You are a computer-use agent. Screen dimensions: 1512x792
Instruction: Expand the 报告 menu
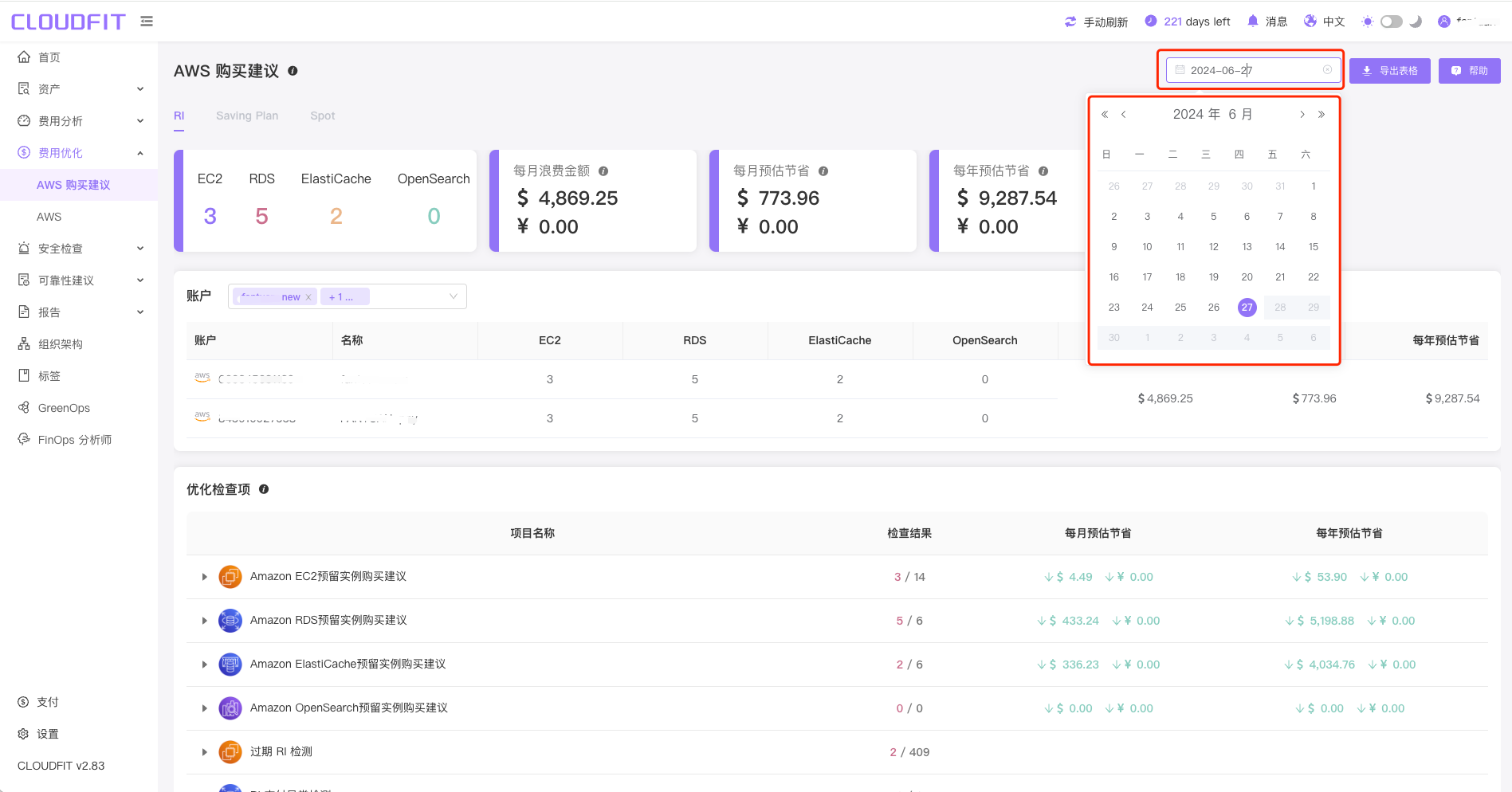coord(79,312)
